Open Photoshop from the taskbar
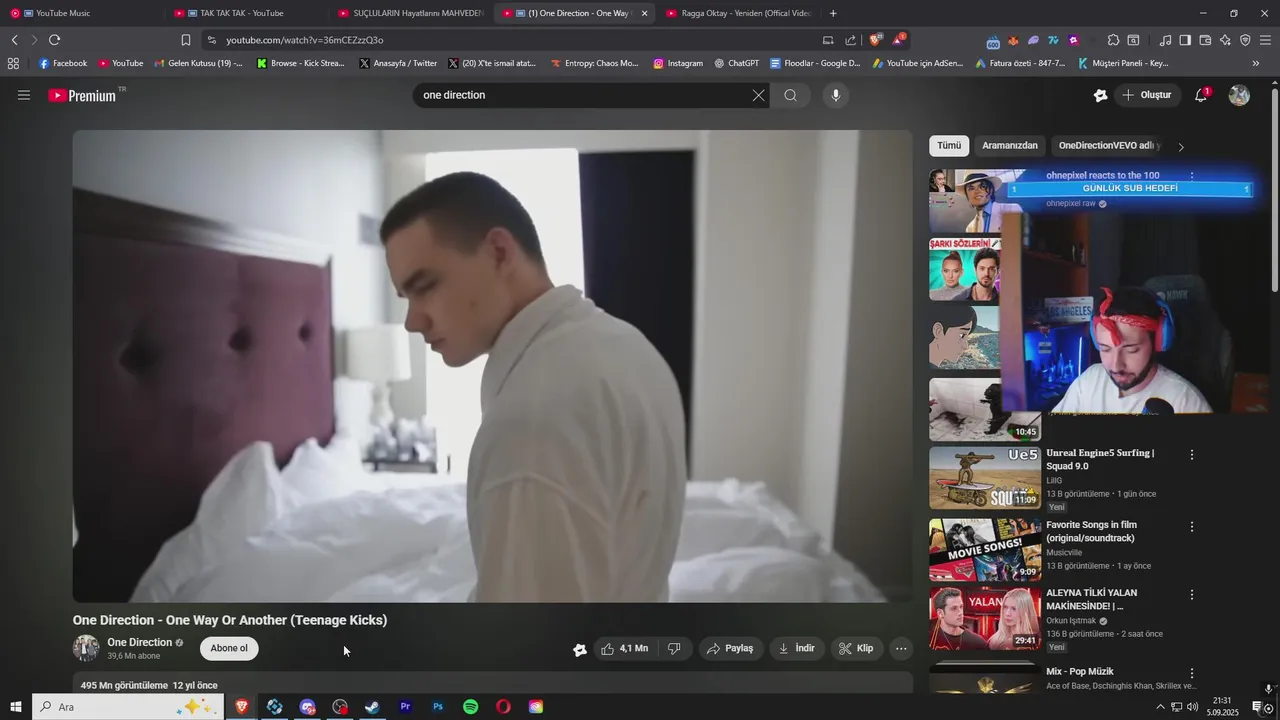1280x720 pixels. (x=438, y=707)
